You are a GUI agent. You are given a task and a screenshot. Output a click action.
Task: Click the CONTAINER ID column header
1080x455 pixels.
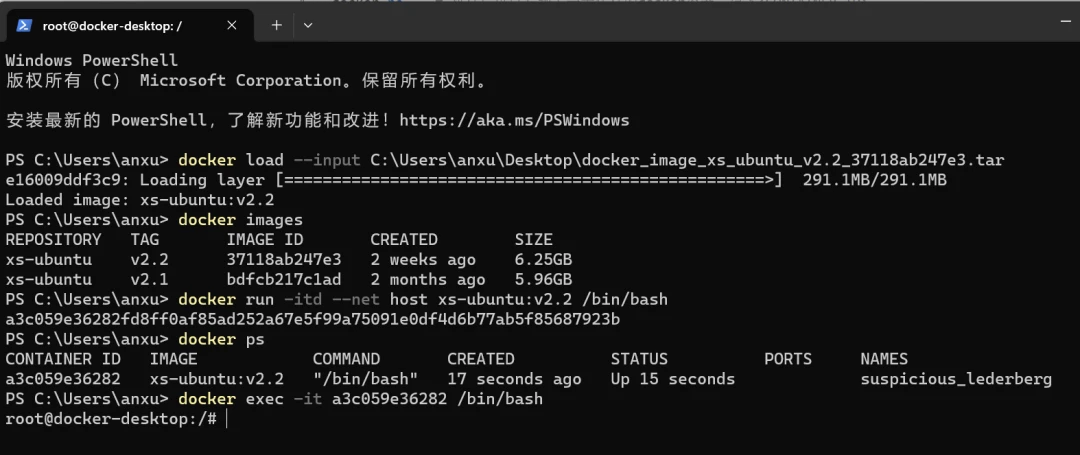point(63,359)
